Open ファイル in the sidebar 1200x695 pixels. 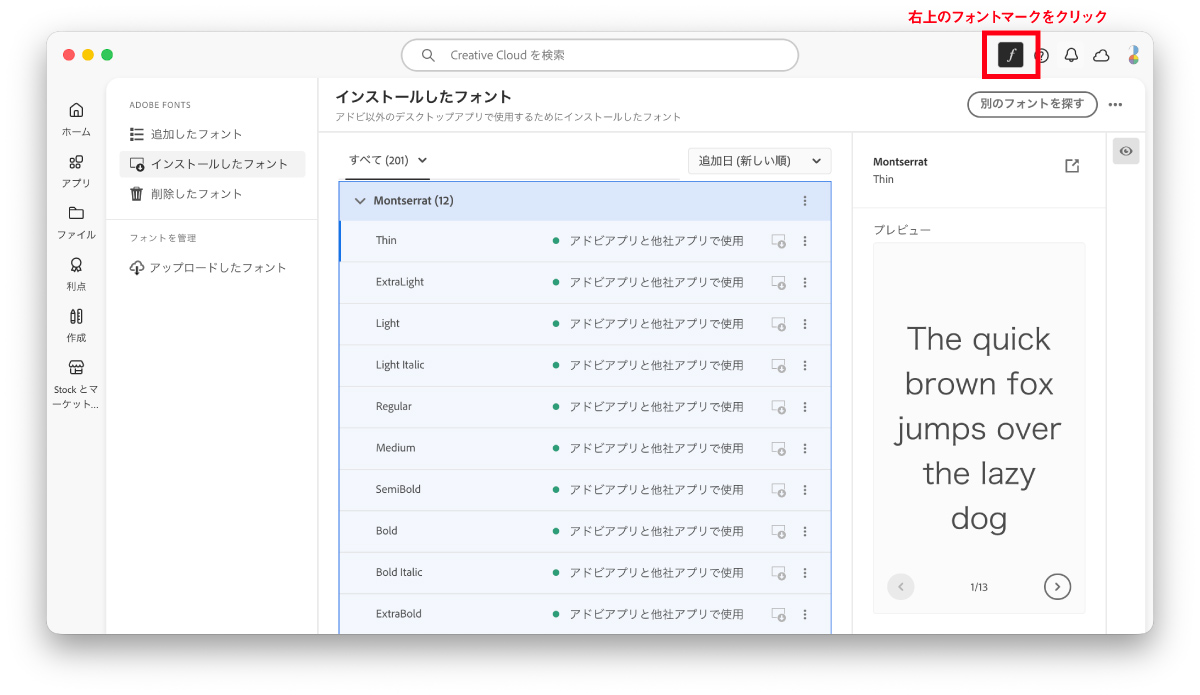[76, 222]
